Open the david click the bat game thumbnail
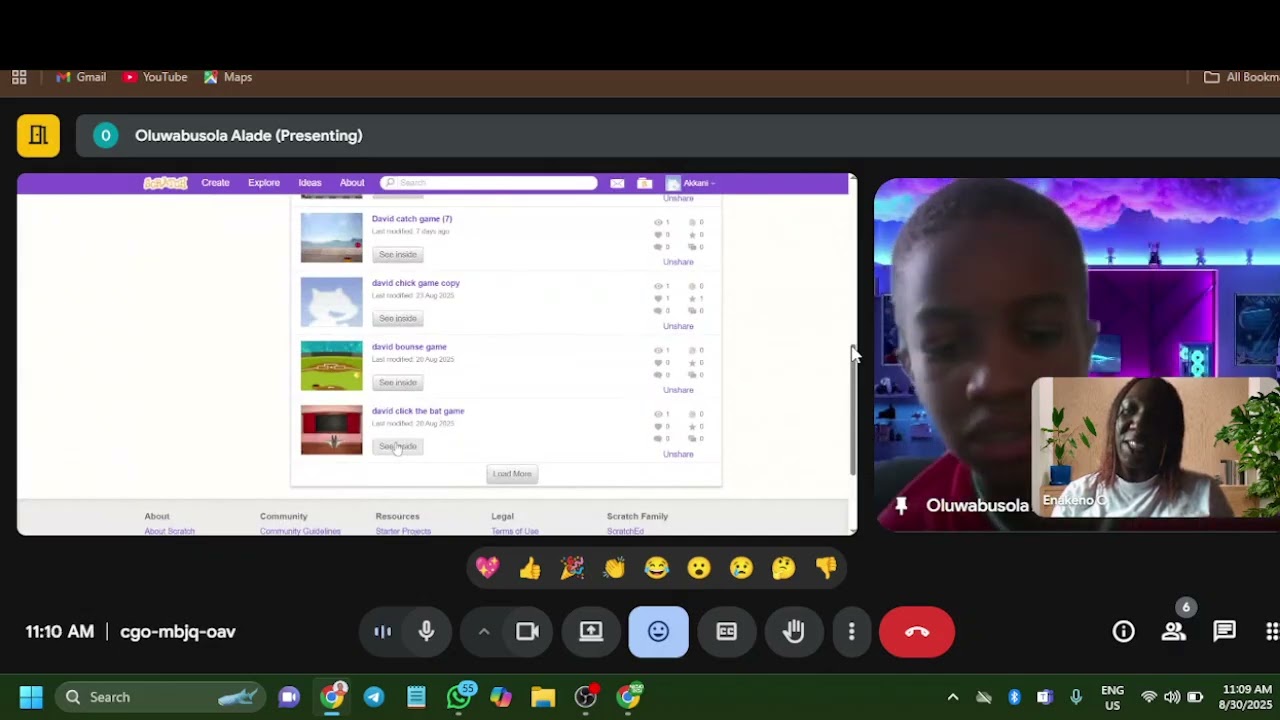Image resolution: width=1280 pixels, height=720 pixels. pos(332,430)
